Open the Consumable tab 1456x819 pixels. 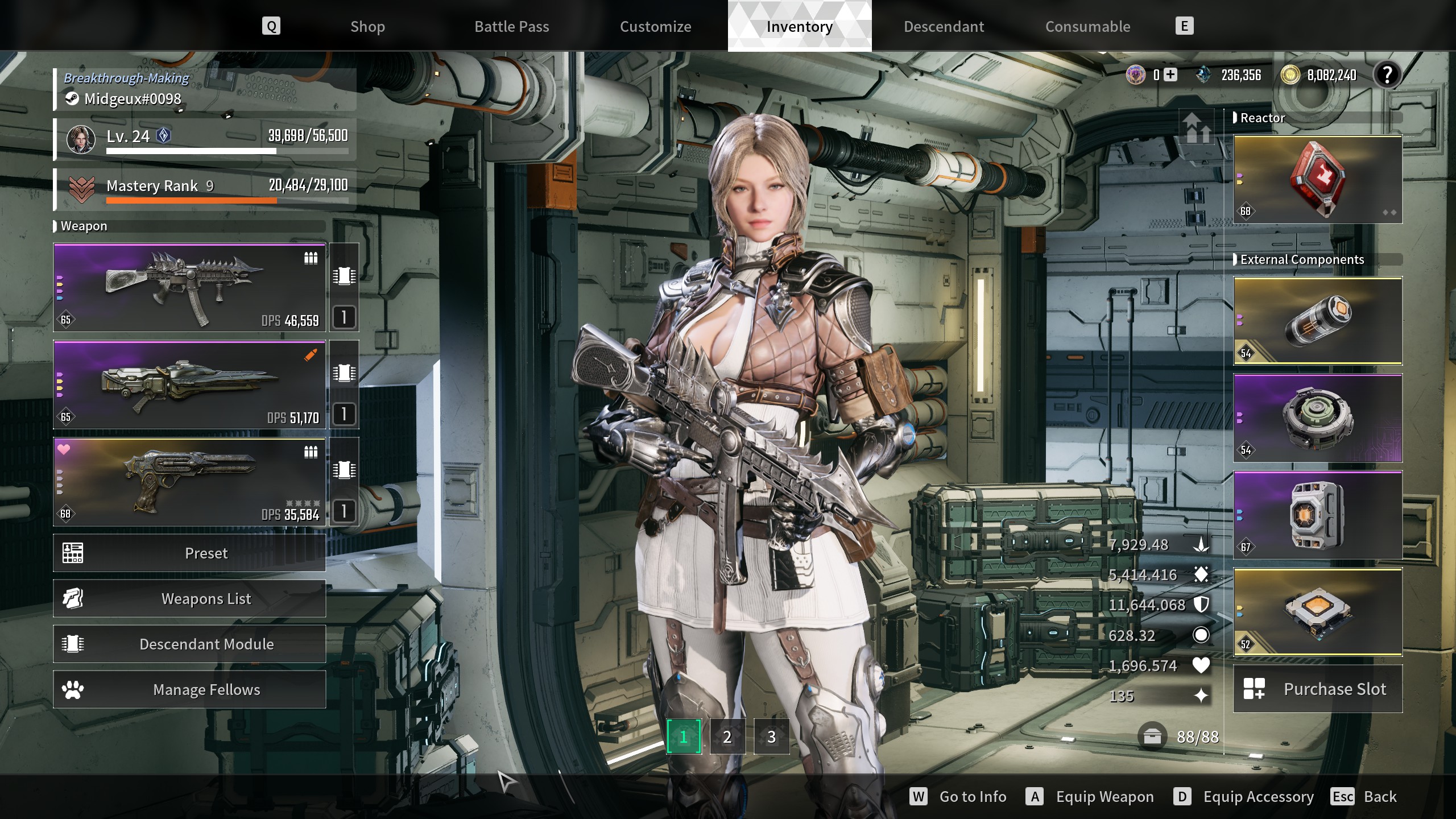[1087, 26]
